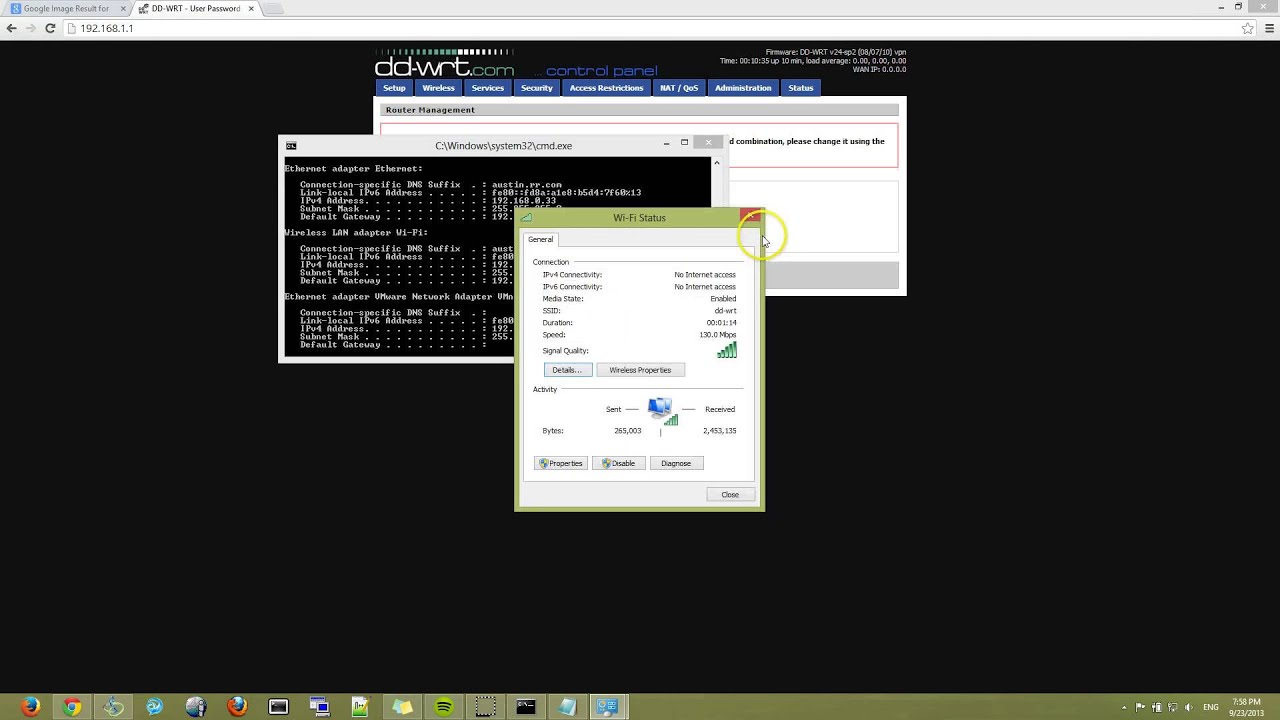Select the General tab in Wi-Fi Status

pyautogui.click(x=540, y=240)
